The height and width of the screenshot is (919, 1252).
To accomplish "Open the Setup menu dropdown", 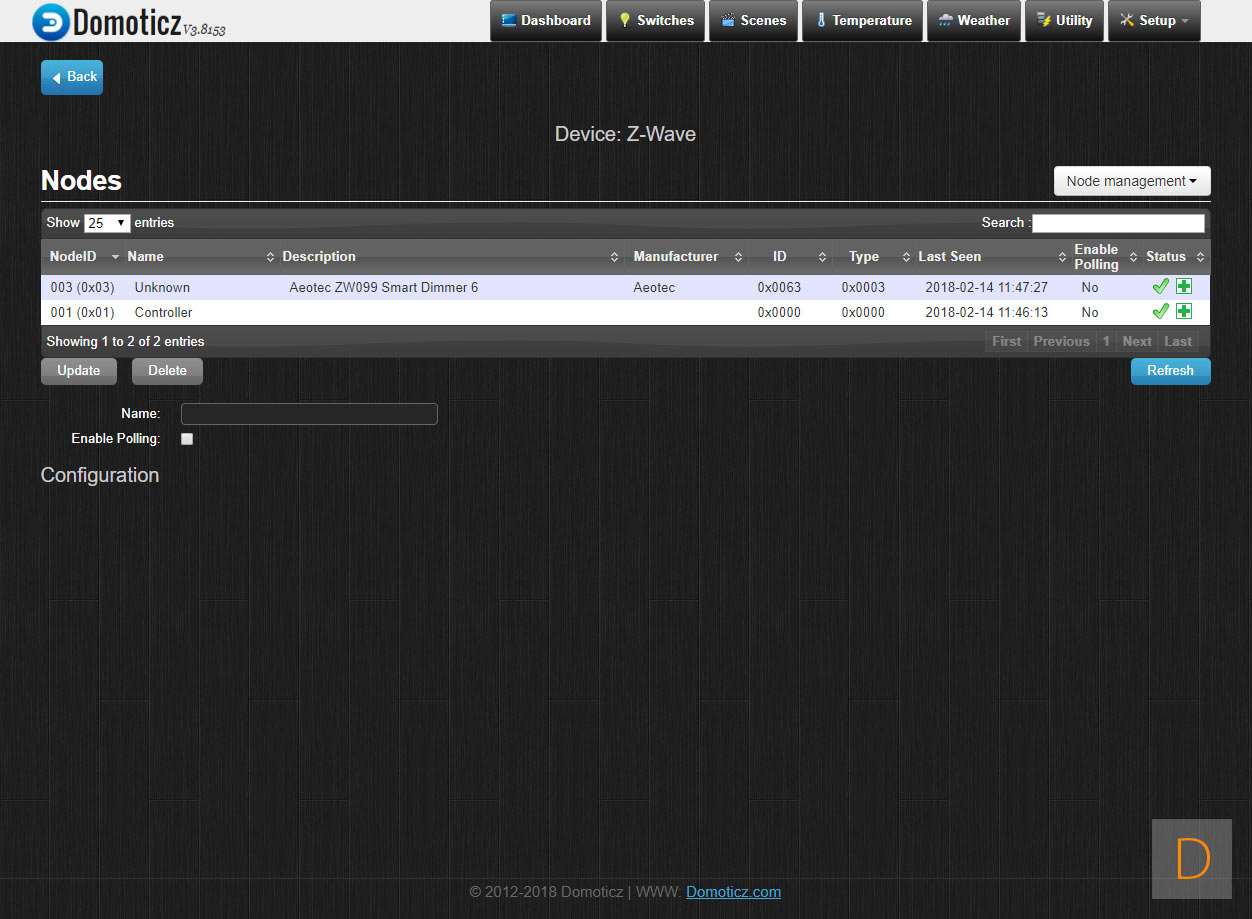I will 1154,20.
